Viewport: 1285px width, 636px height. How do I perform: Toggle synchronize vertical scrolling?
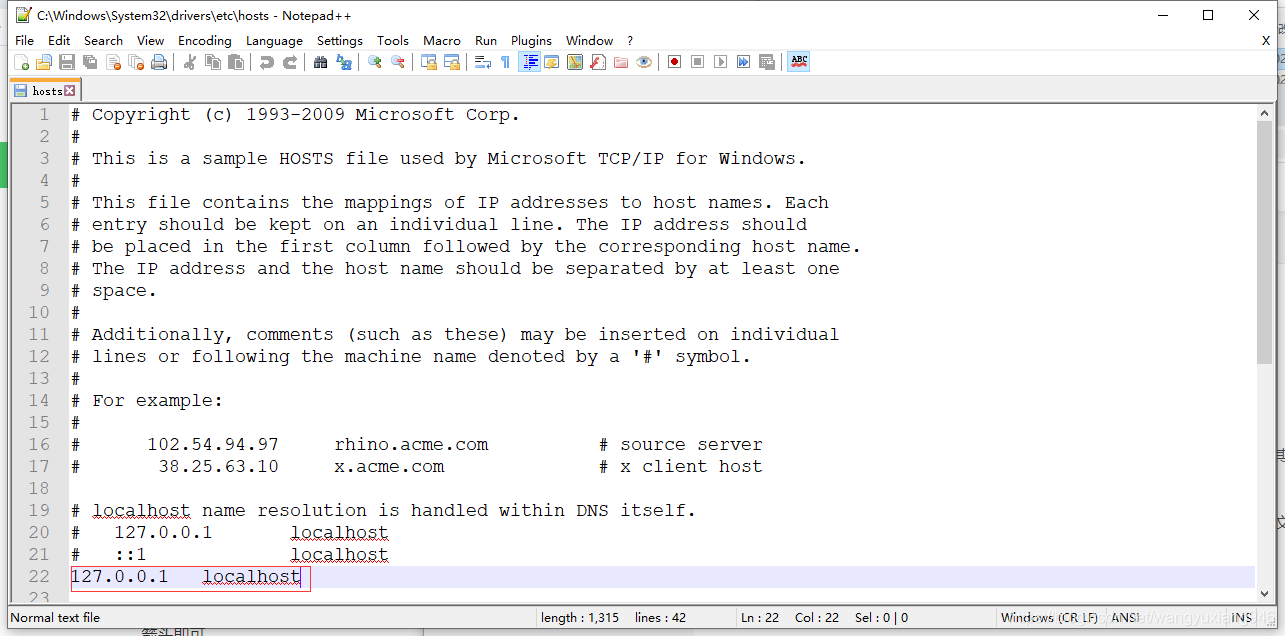(x=429, y=62)
